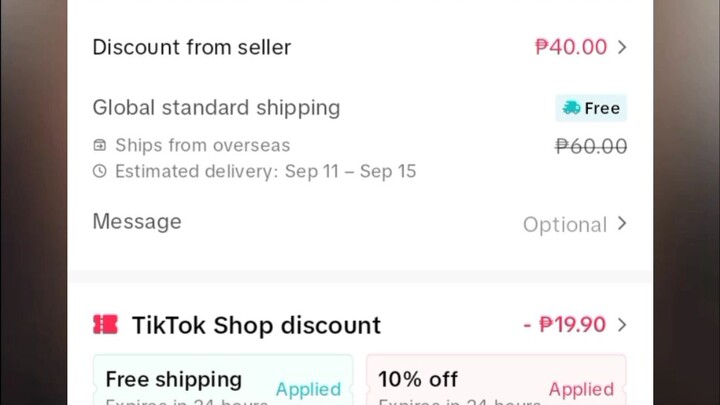The height and width of the screenshot is (405, 720).
Task: Click the package icon beside Ships from overseas
Action: click(x=99, y=146)
